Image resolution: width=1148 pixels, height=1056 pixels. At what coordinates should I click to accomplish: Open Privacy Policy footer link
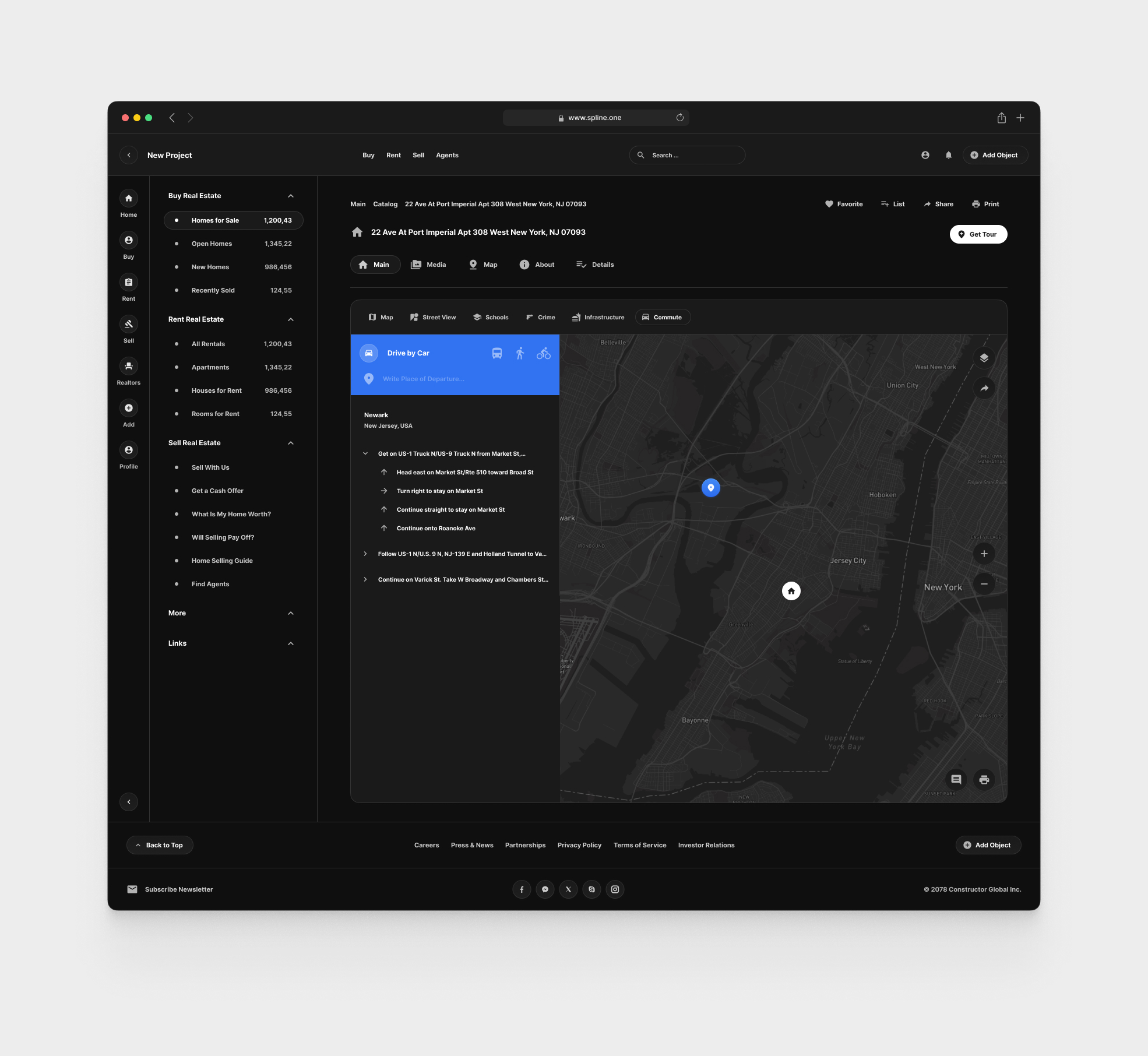[579, 845]
